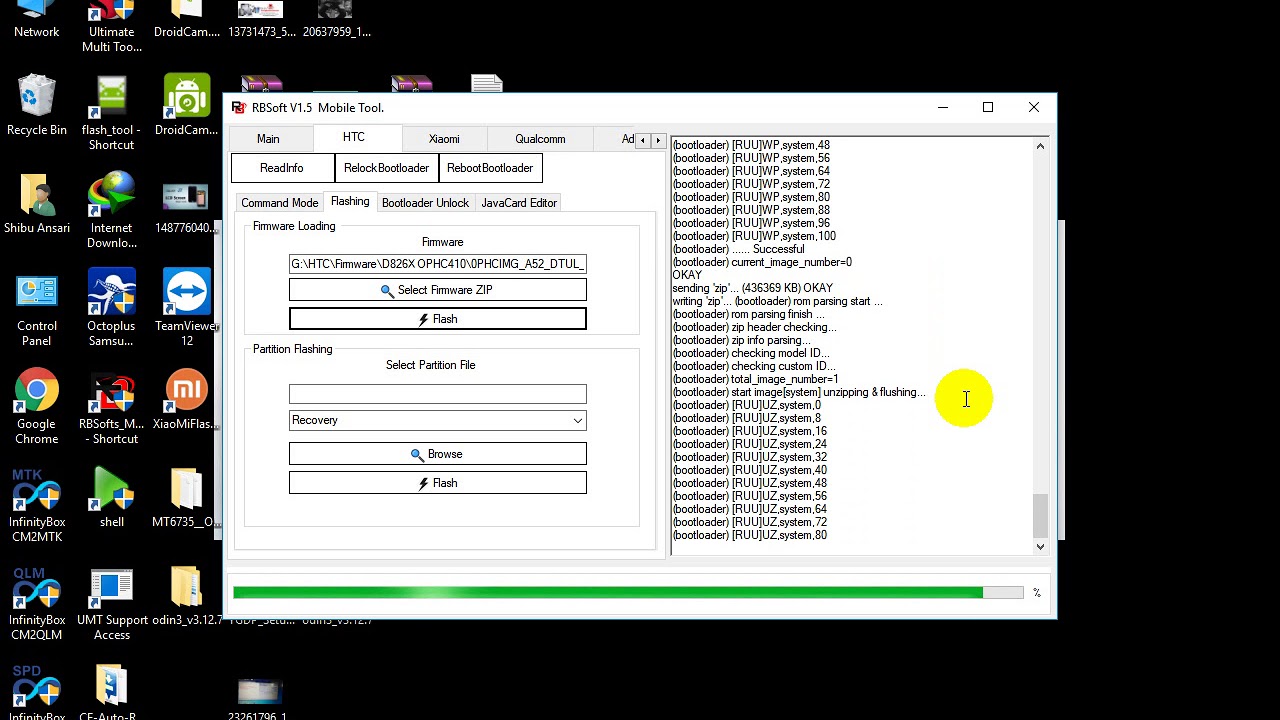Click the RebootBootloader button
The height and width of the screenshot is (720, 1280).
click(490, 168)
